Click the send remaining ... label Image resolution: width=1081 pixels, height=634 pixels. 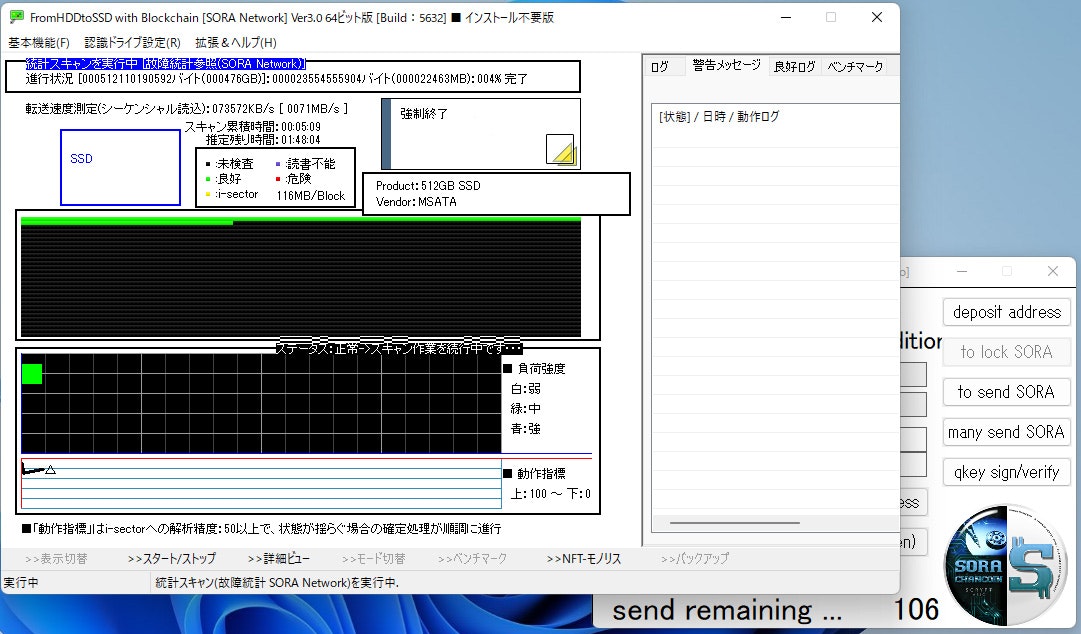727,610
